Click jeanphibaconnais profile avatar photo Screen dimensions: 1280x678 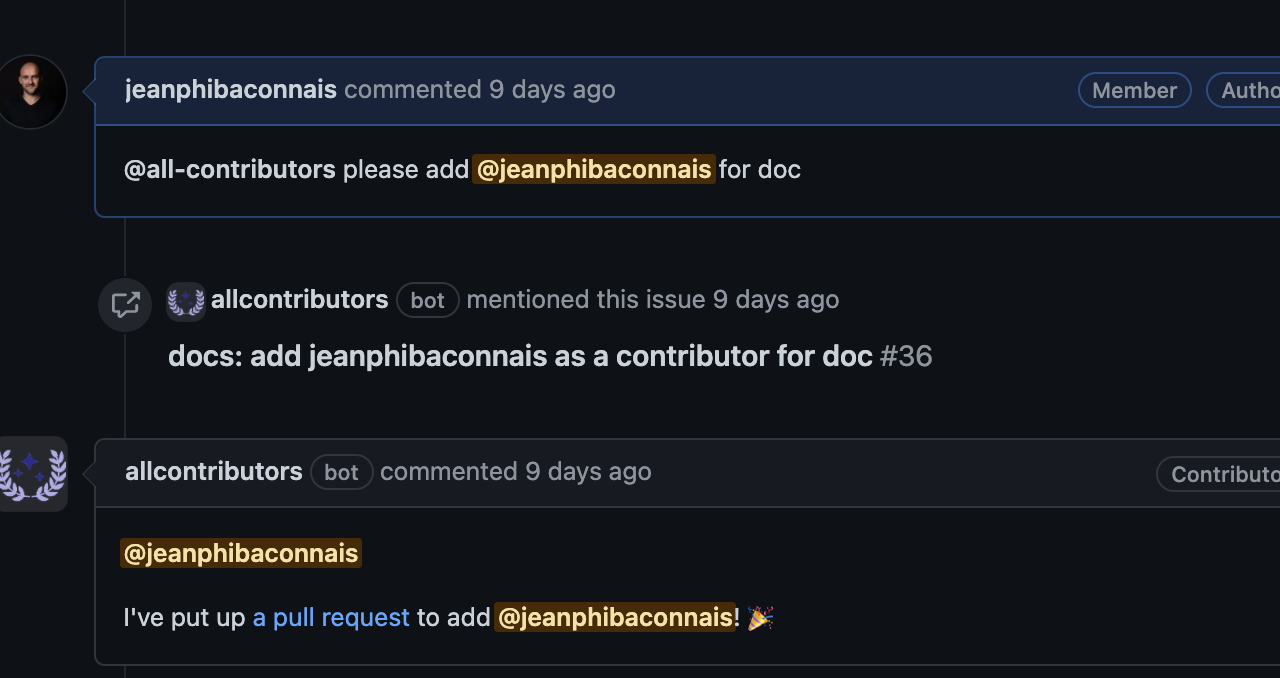[32, 92]
